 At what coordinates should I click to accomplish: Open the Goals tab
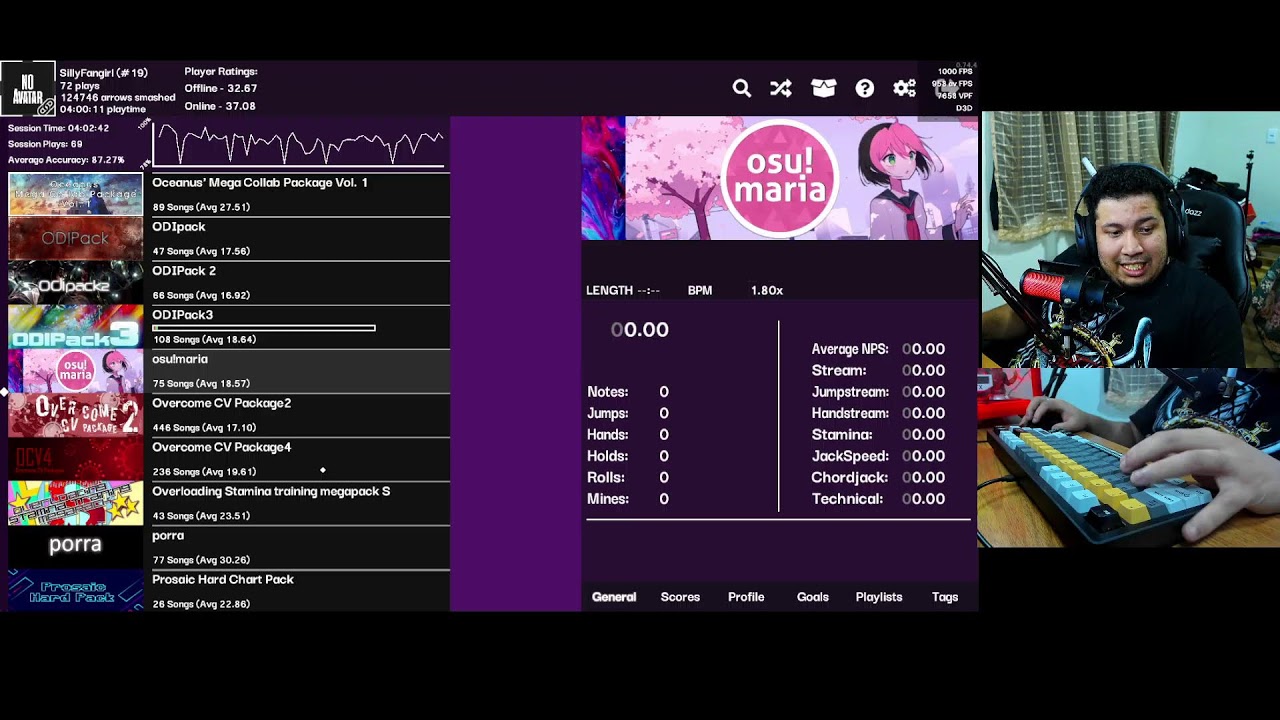813,597
